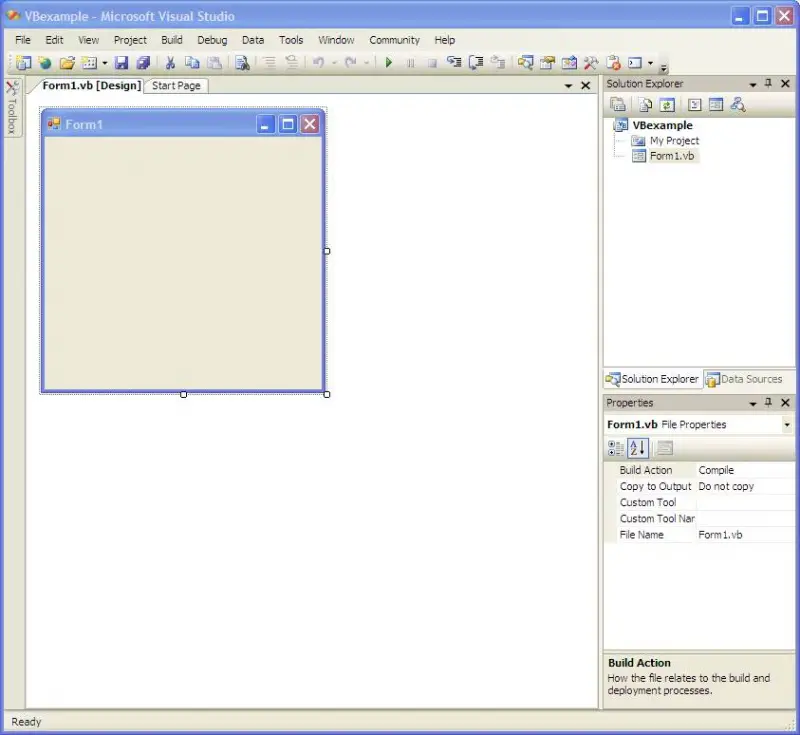Open Solution Explorer window position dropdown arrow
The height and width of the screenshot is (735, 800).
point(753,84)
